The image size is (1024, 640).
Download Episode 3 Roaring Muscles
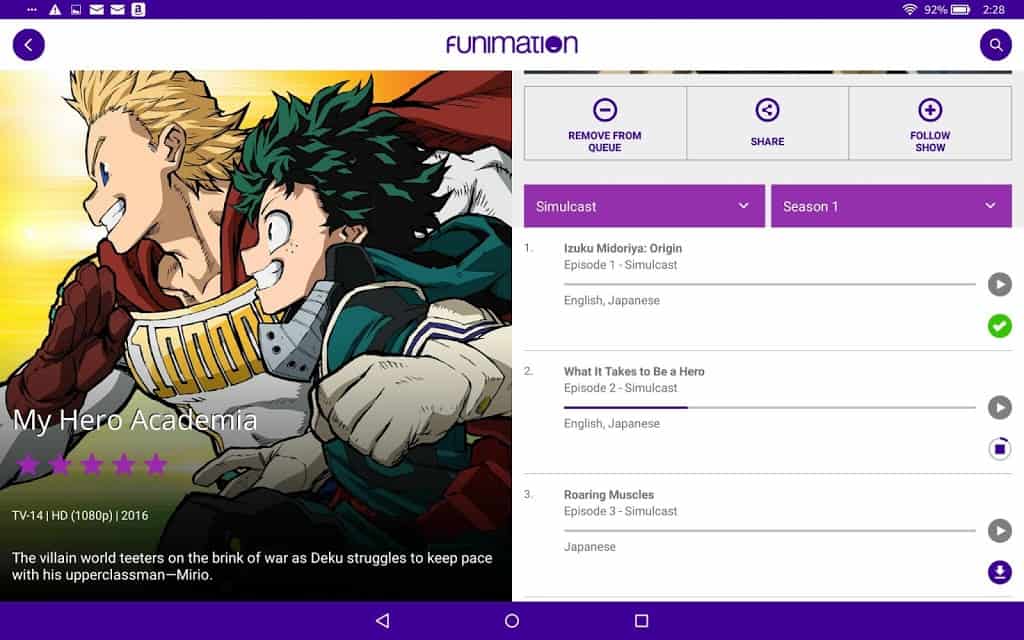999,572
